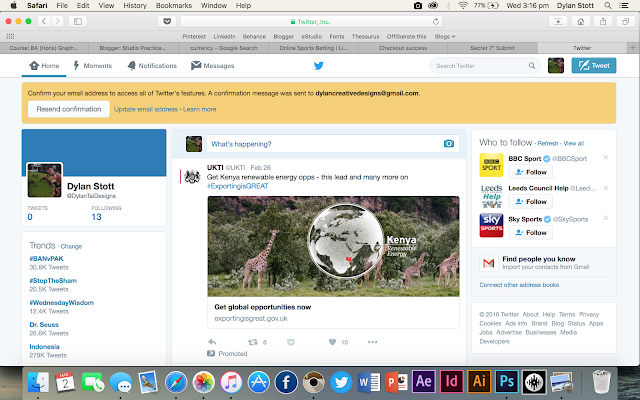Open the Kenya giraffe card image
Image resolution: width=640 pixels, height=400 pixels.
coord(333,246)
